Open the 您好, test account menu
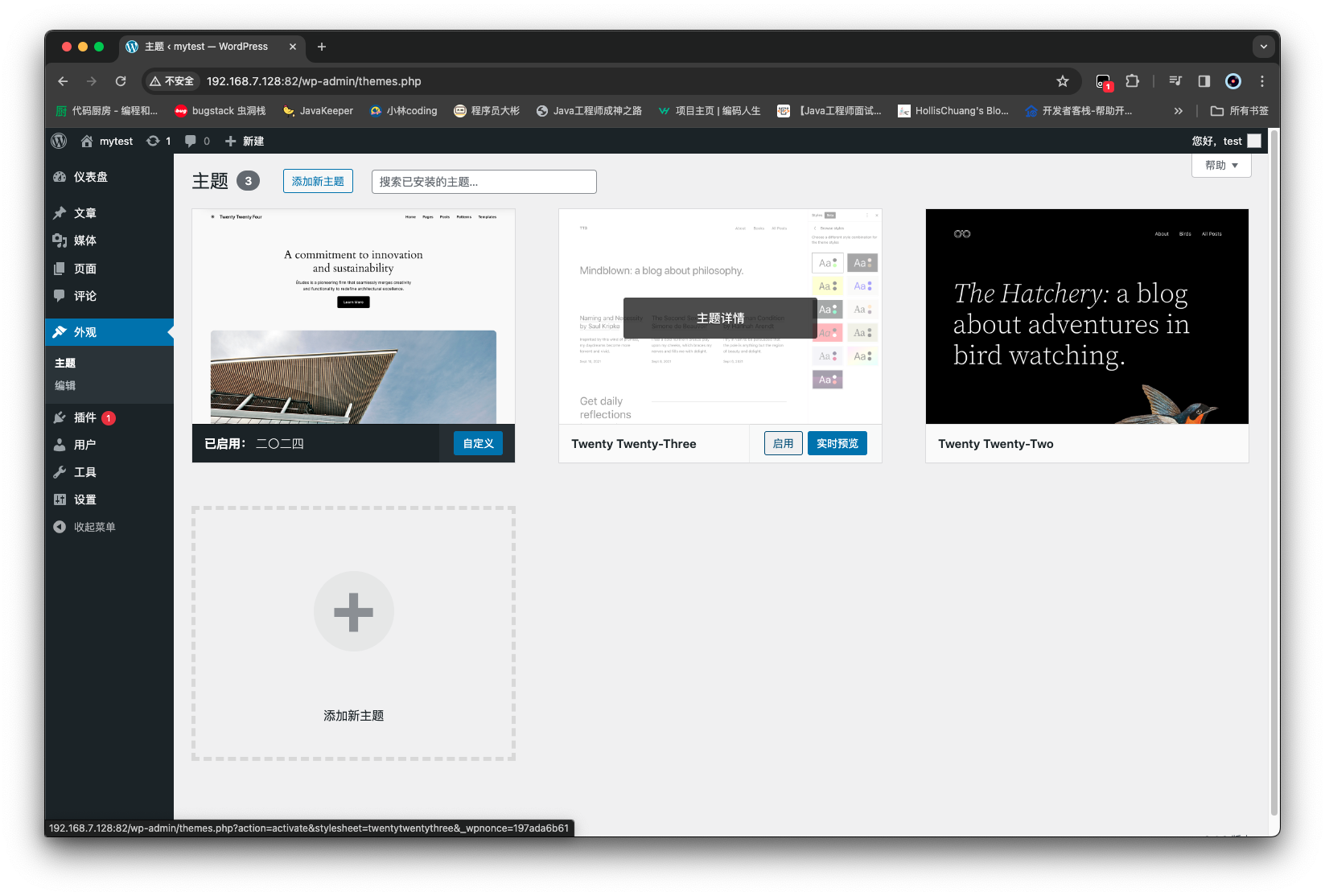Image resolution: width=1325 pixels, height=896 pixels. (1226, 141)
